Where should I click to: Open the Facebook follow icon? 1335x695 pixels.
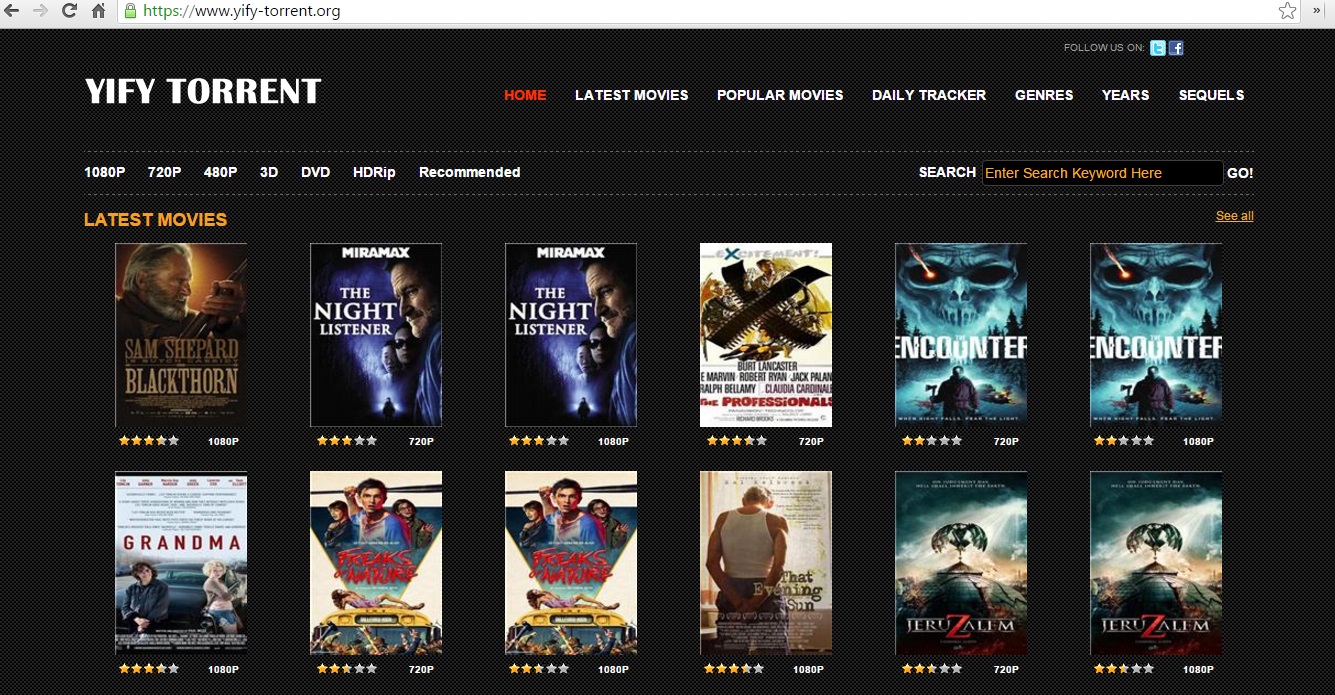[x=1176, y=48]
